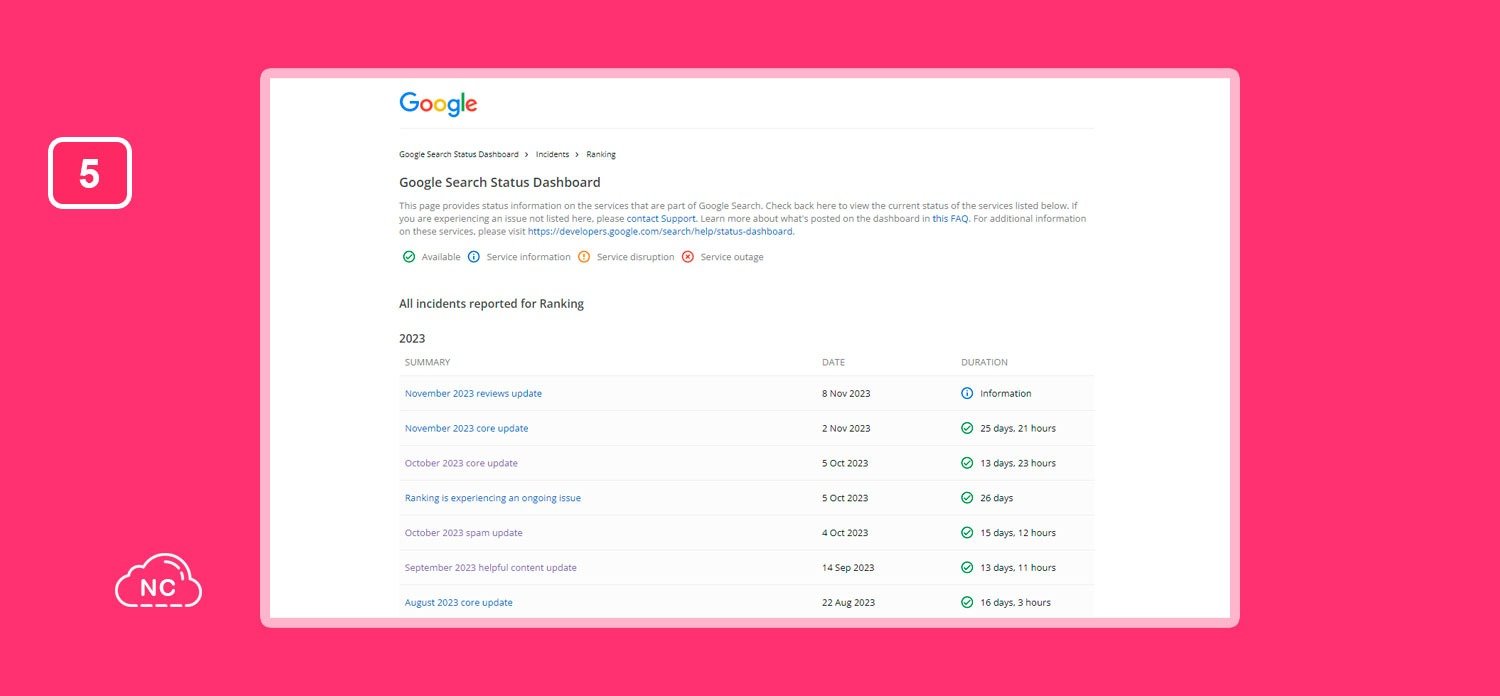Click All incidents reported for Ranking heading
Screen dimensions: 1500x696
(491, 304)
